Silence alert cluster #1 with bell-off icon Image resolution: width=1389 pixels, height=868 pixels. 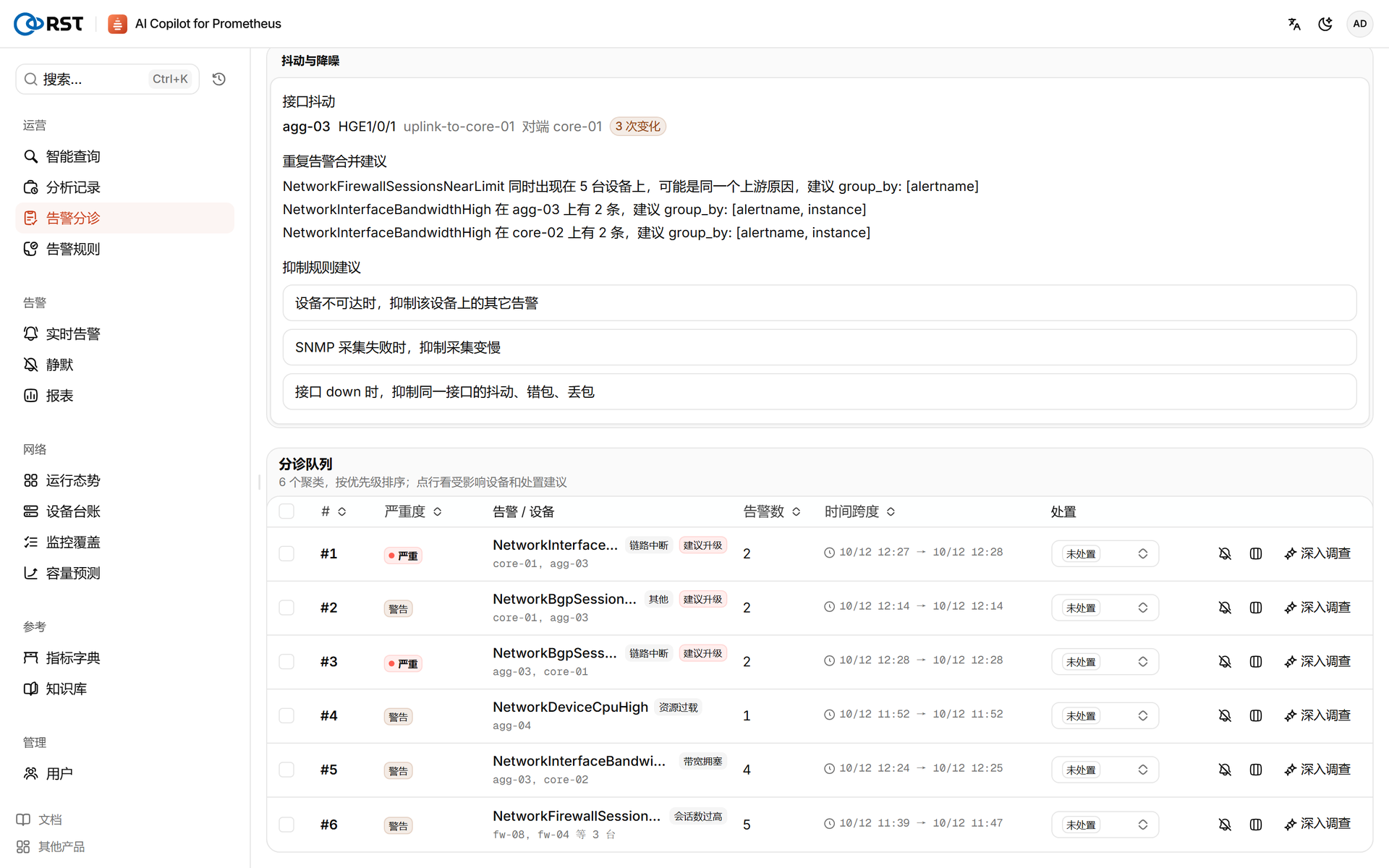point(1225,553)
